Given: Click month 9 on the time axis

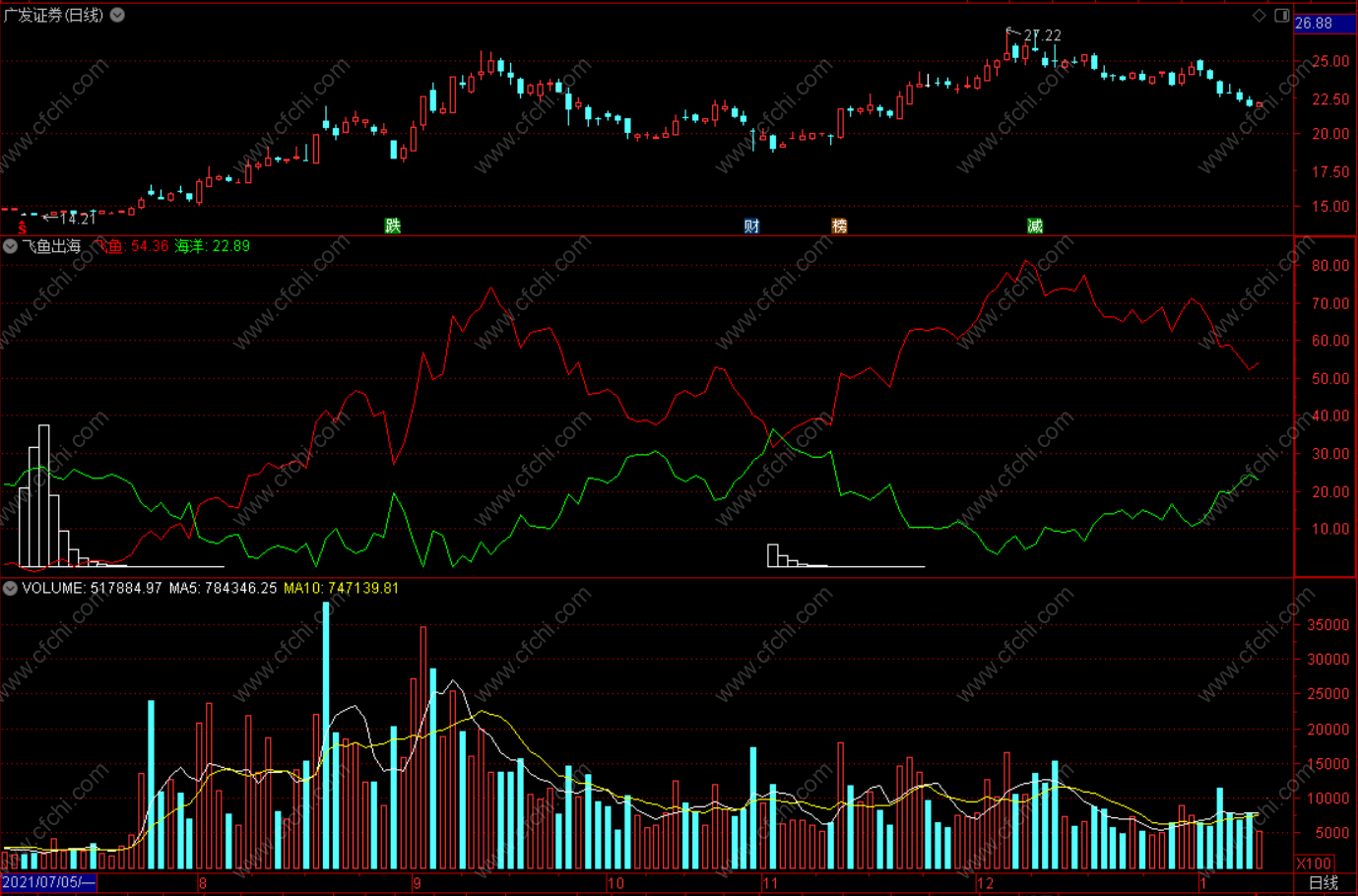Looking at the screenshot, I should tap(418, 883).
